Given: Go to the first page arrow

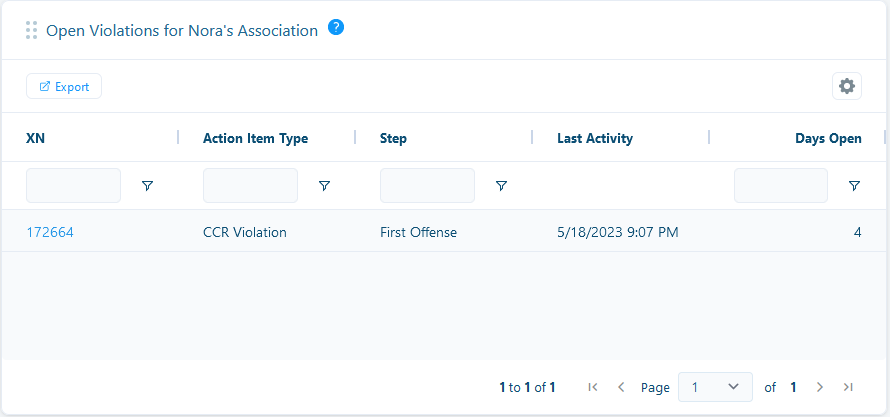Looking at the screenshot, I should coord(593,387).
